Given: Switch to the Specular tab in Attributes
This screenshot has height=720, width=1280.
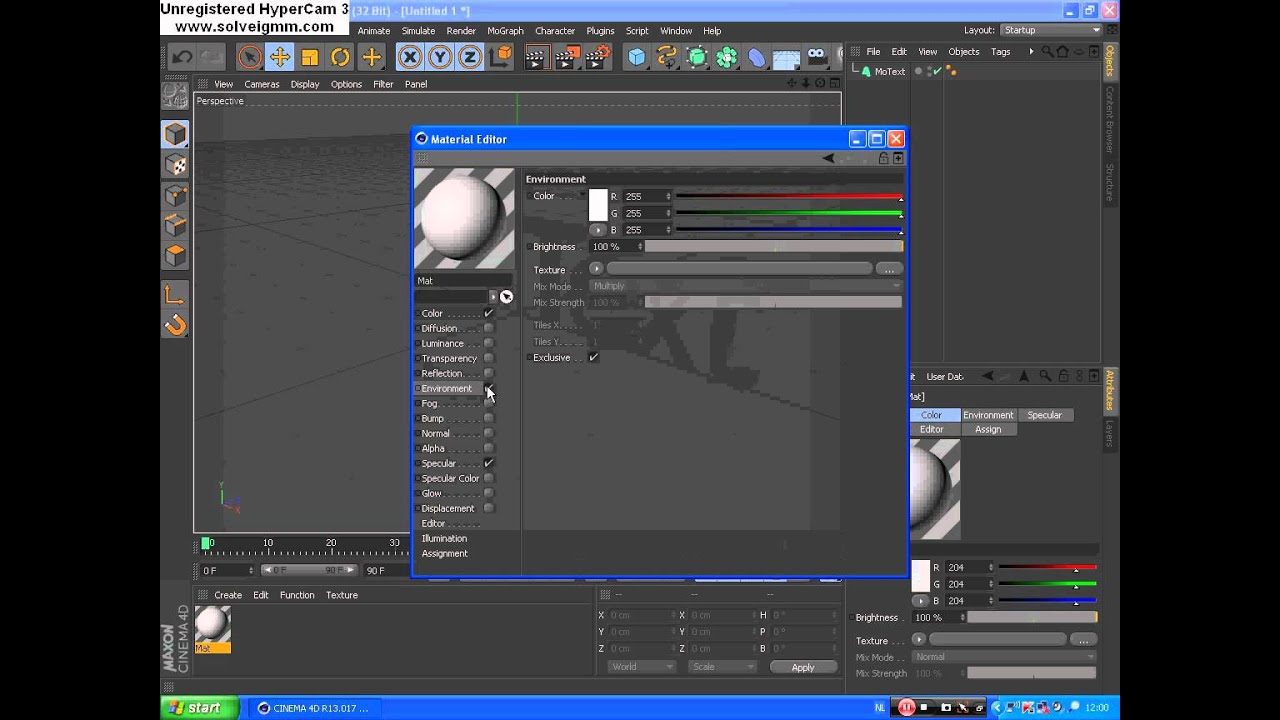Looking at the screenshot, I should (x=1044, y=415).
